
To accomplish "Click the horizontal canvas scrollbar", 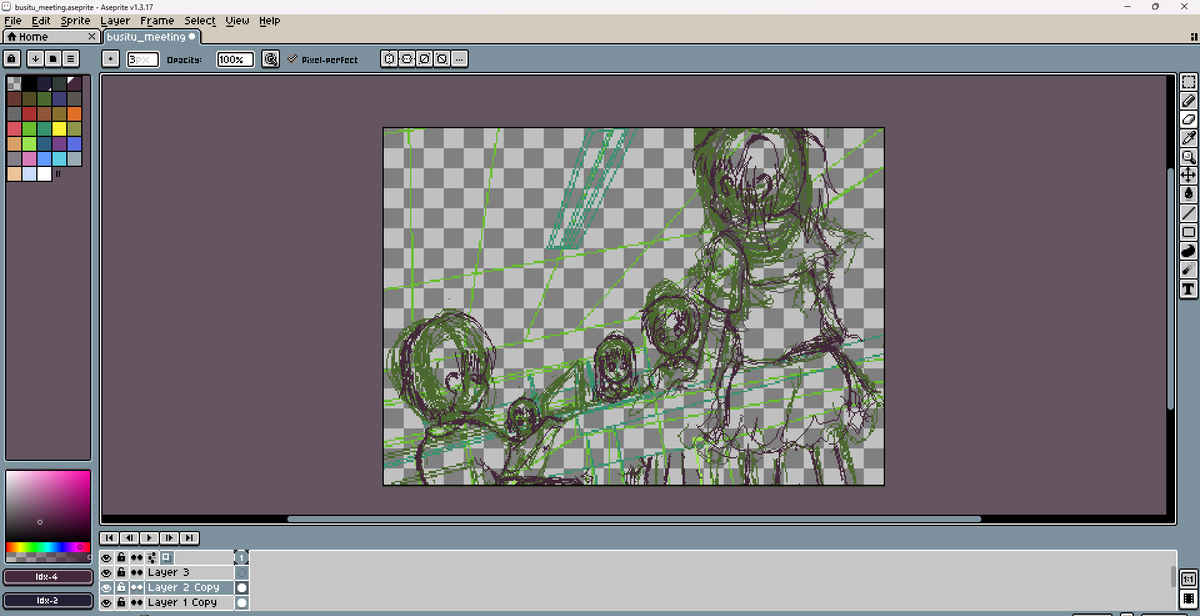I will click(634, 519).
